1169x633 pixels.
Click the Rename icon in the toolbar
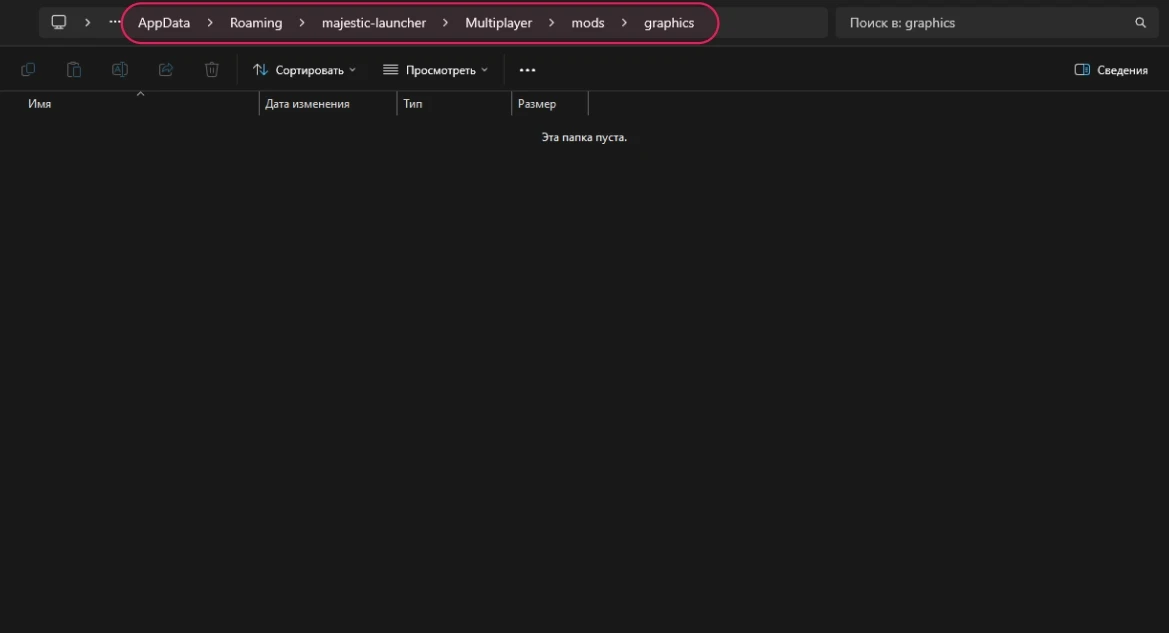click(119, 70)
